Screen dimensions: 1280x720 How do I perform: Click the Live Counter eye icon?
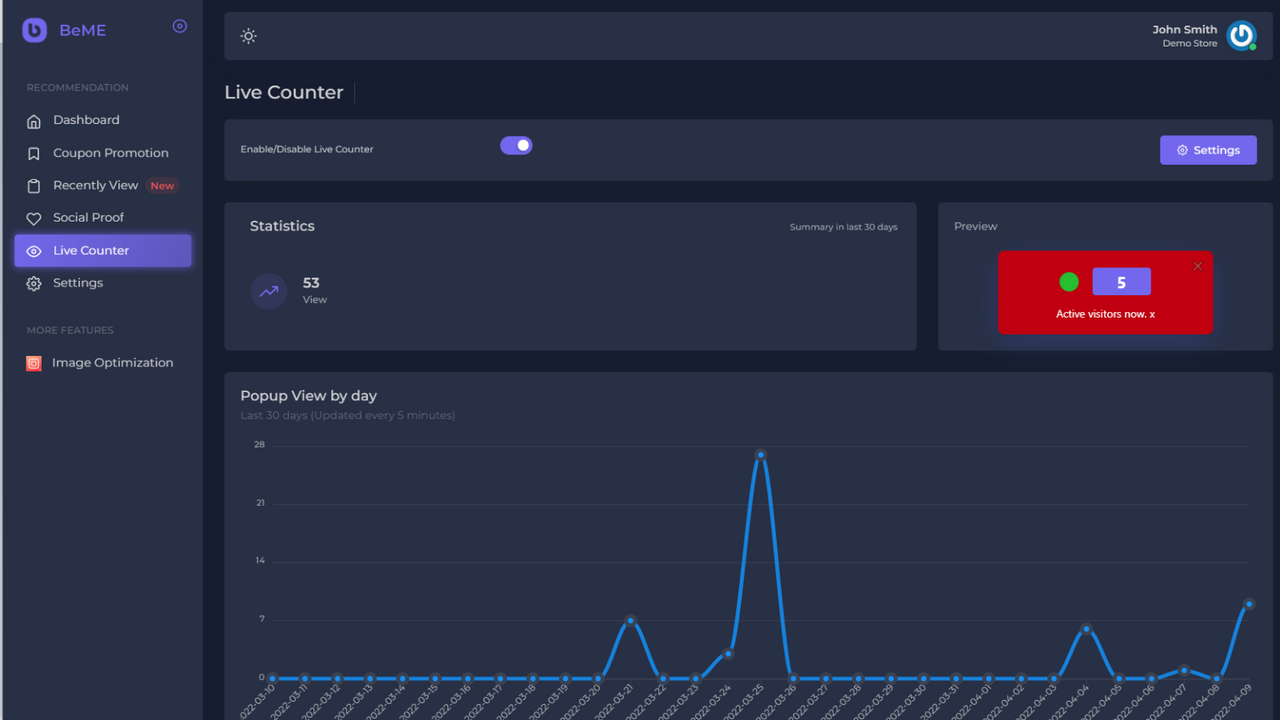coord(34,251)
